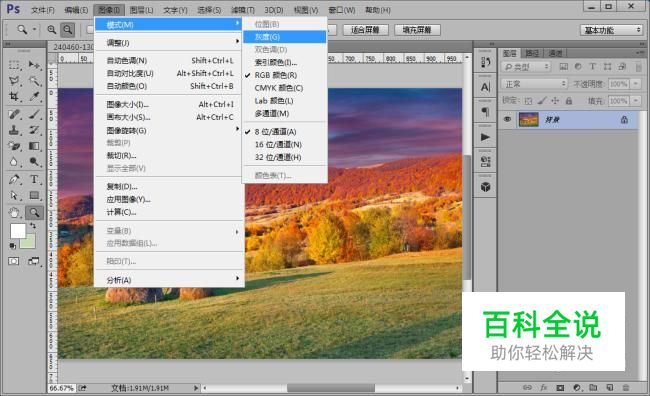Toggle layer filtering switch on/off

[x=638, y=67]
